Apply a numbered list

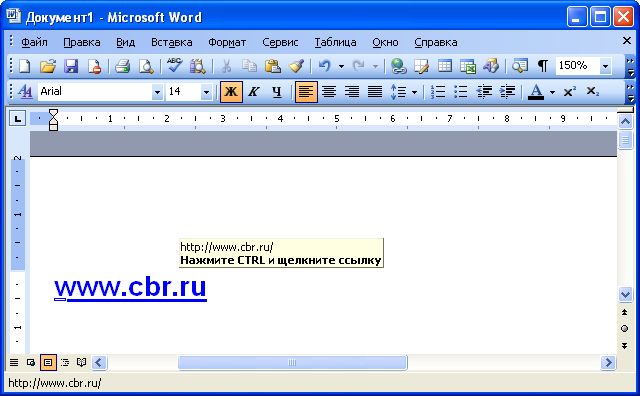[x=438, y=91]
